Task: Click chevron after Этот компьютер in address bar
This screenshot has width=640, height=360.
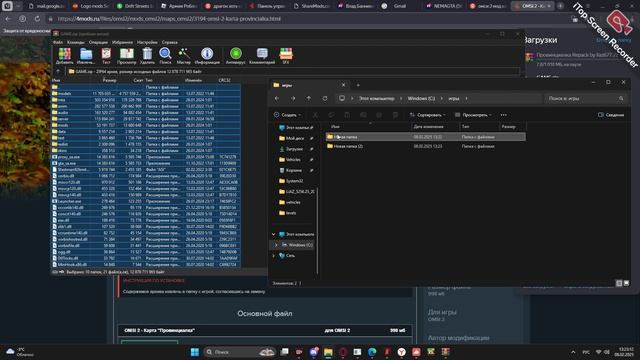Action: point(401,98)
